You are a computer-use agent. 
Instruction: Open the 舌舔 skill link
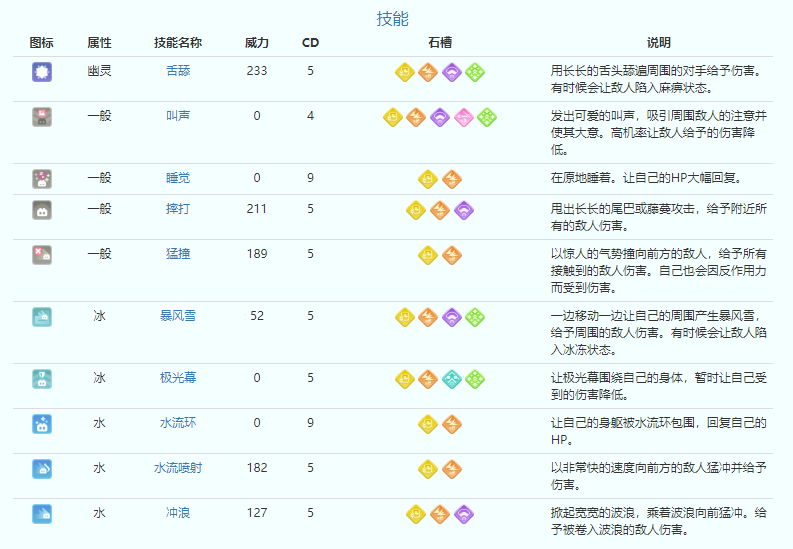(x=178, y=71)
